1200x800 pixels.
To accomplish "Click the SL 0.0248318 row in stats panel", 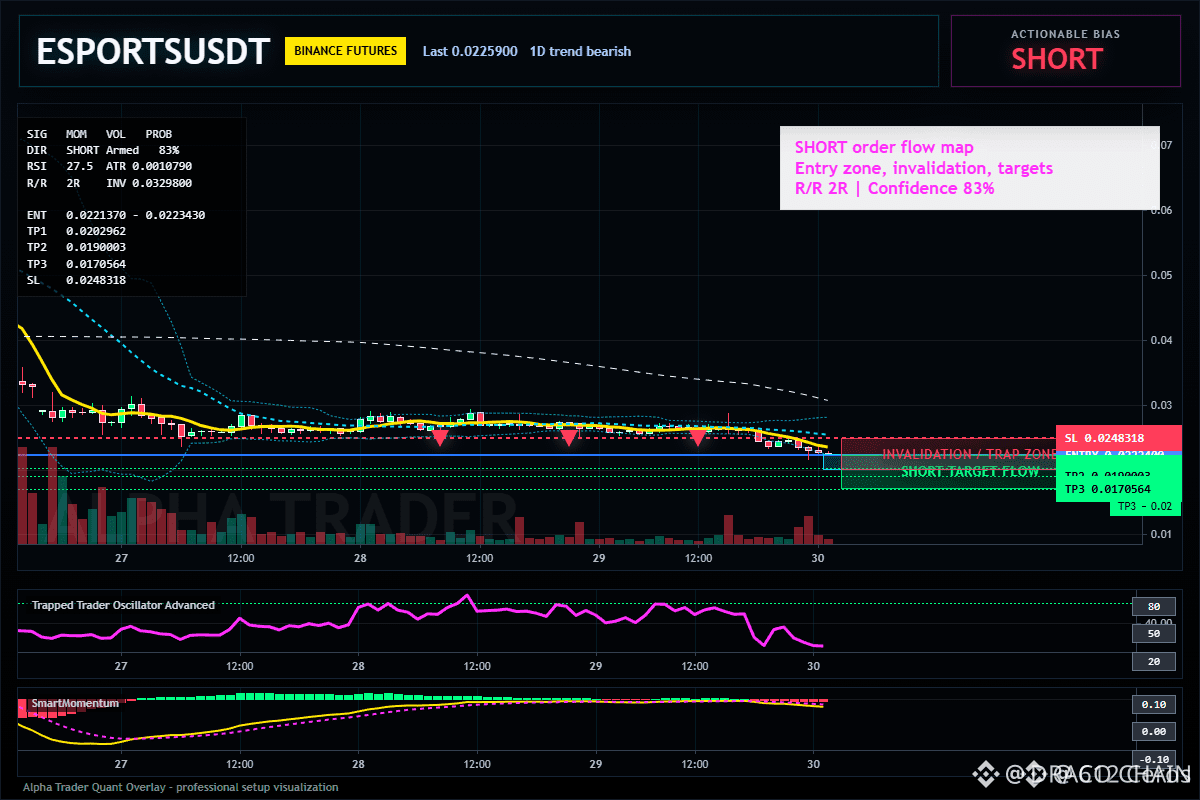I will coord(77,280).
